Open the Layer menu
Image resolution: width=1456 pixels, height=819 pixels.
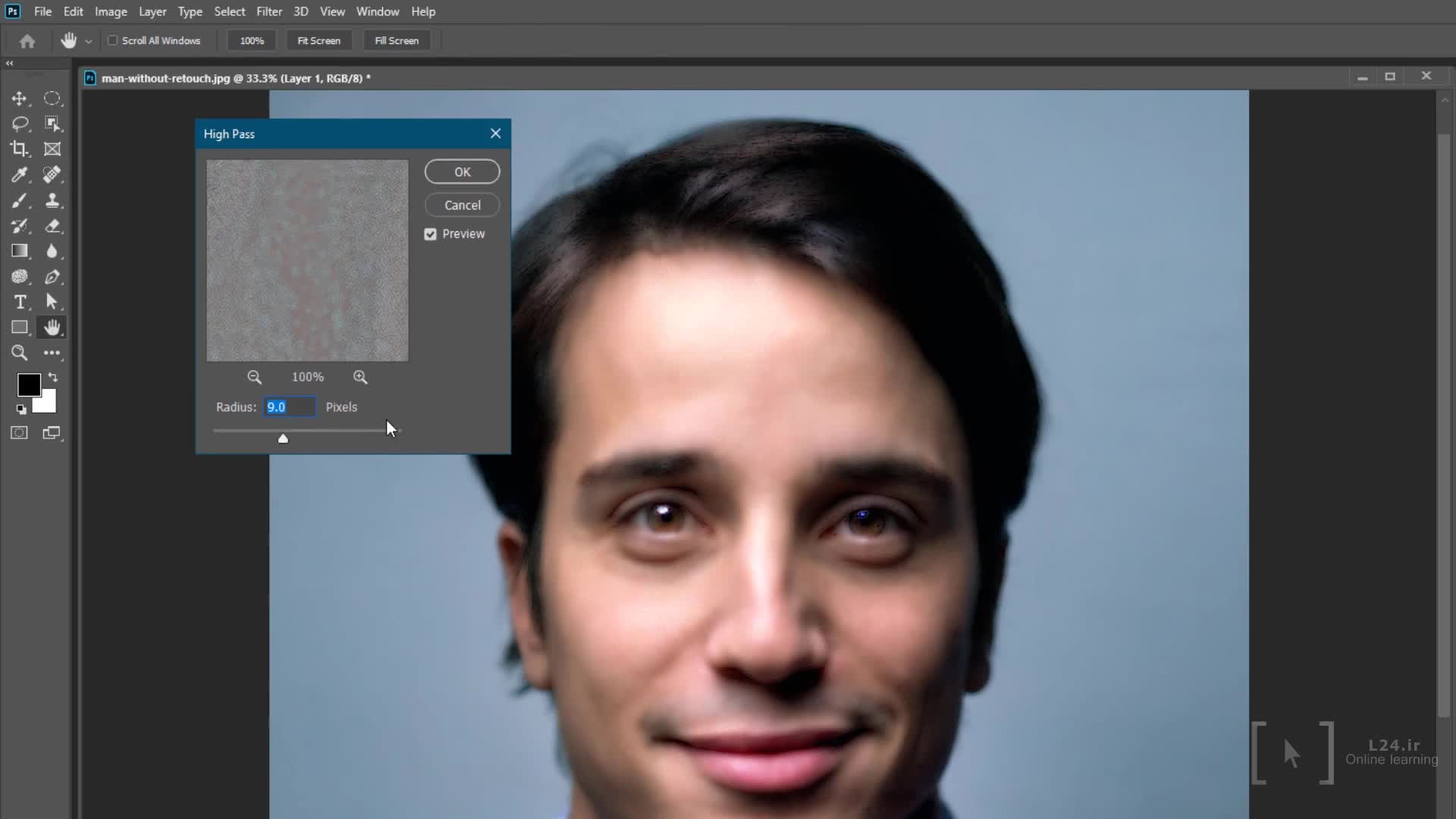coord(152,11)
